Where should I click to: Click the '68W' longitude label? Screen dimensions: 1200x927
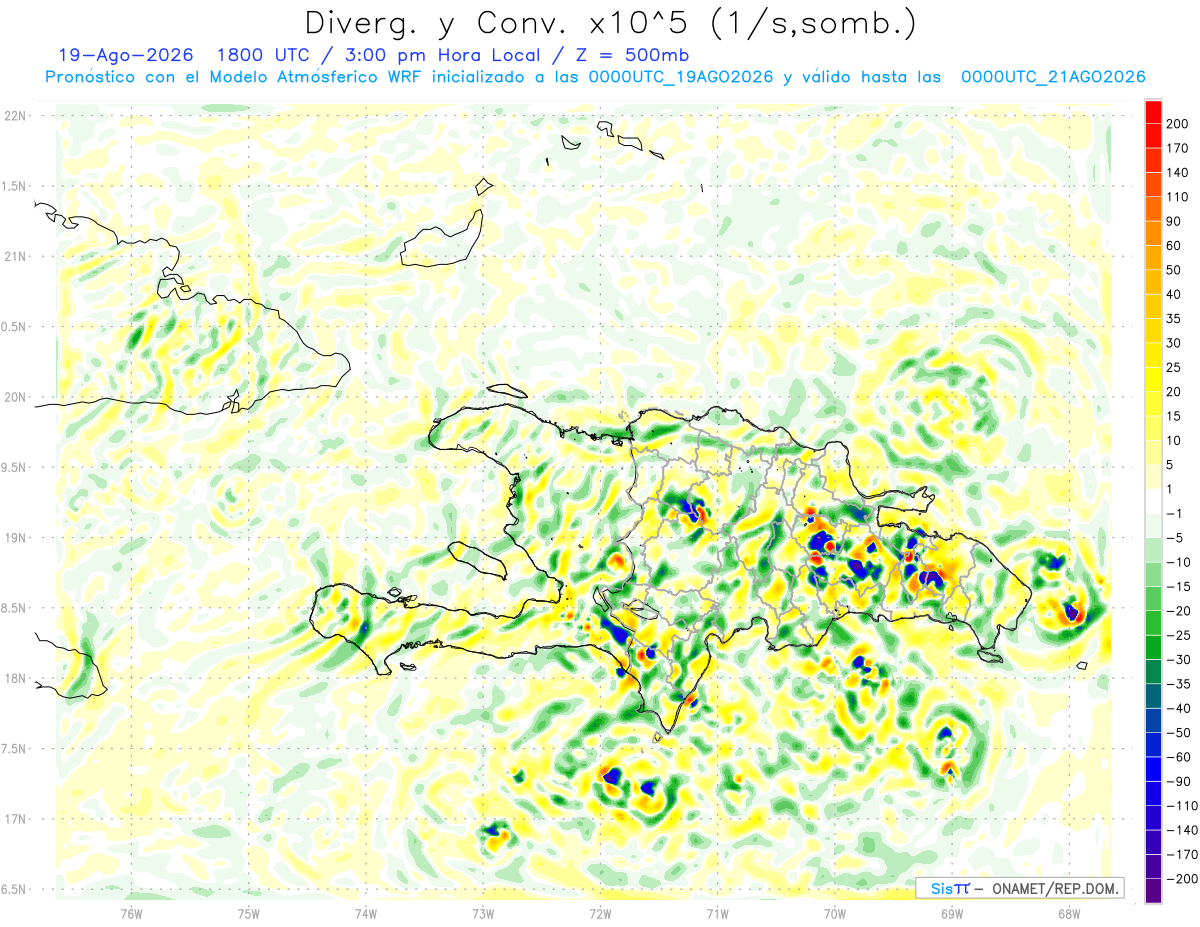1069,913
